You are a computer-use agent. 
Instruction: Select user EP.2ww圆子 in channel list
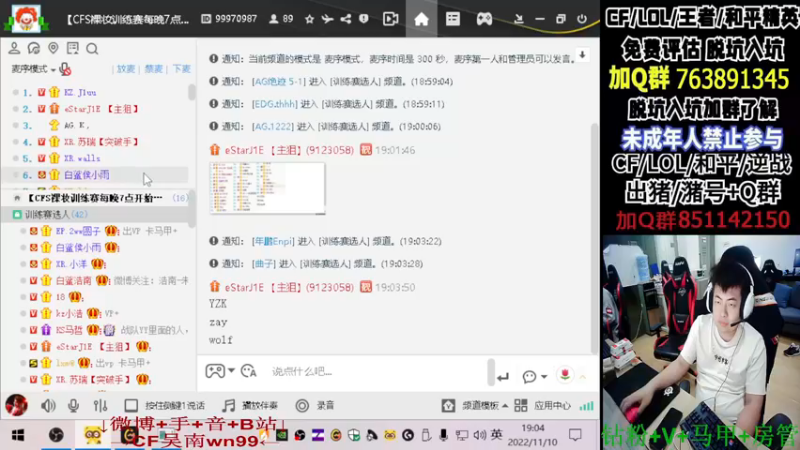(78, 231)
